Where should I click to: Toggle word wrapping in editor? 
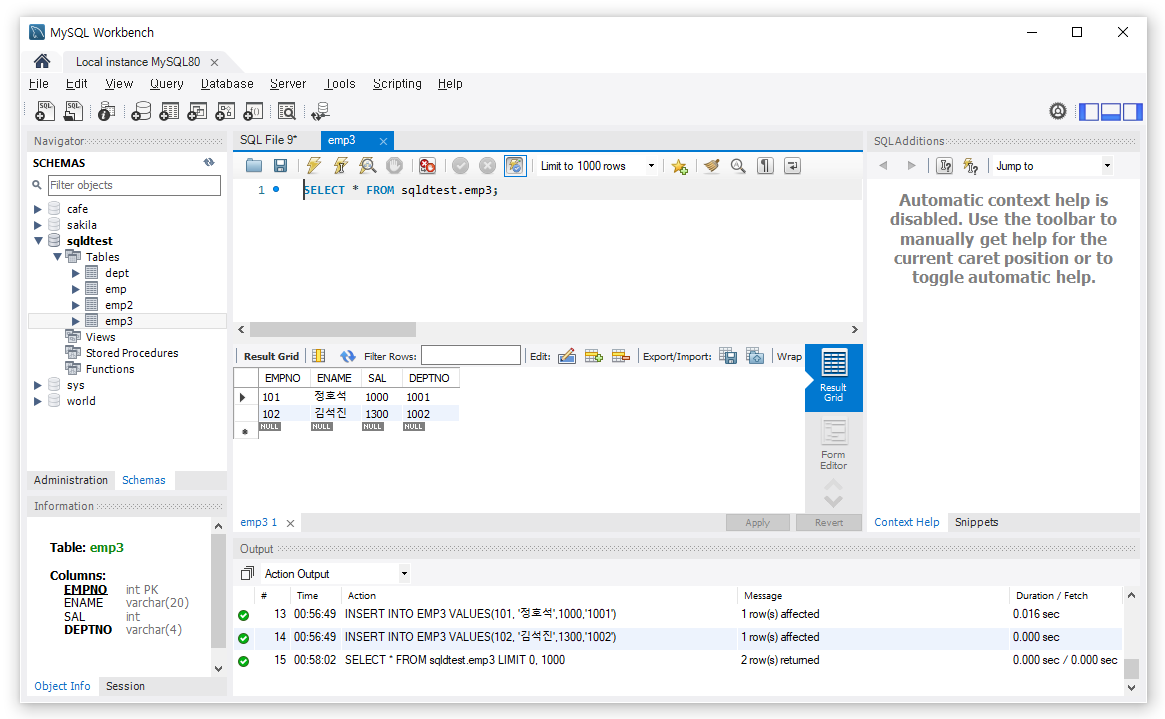(793, 166)
